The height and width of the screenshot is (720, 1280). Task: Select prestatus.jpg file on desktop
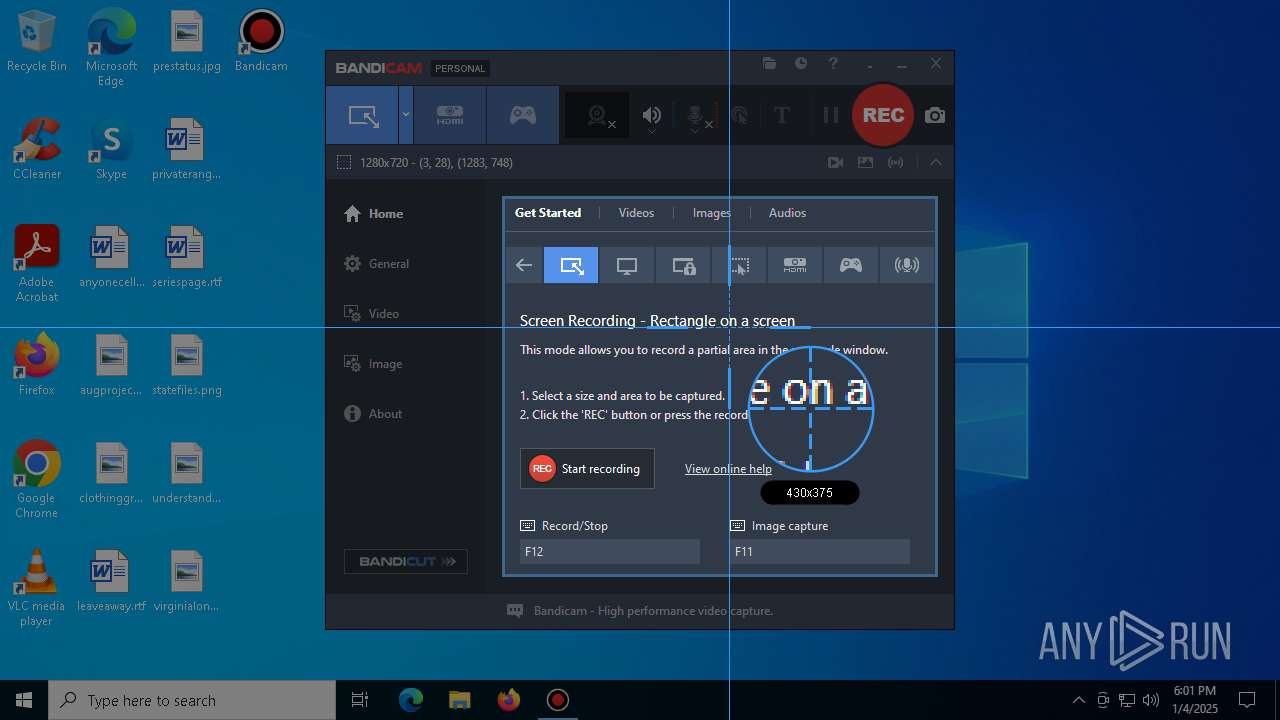pos(187,42)
